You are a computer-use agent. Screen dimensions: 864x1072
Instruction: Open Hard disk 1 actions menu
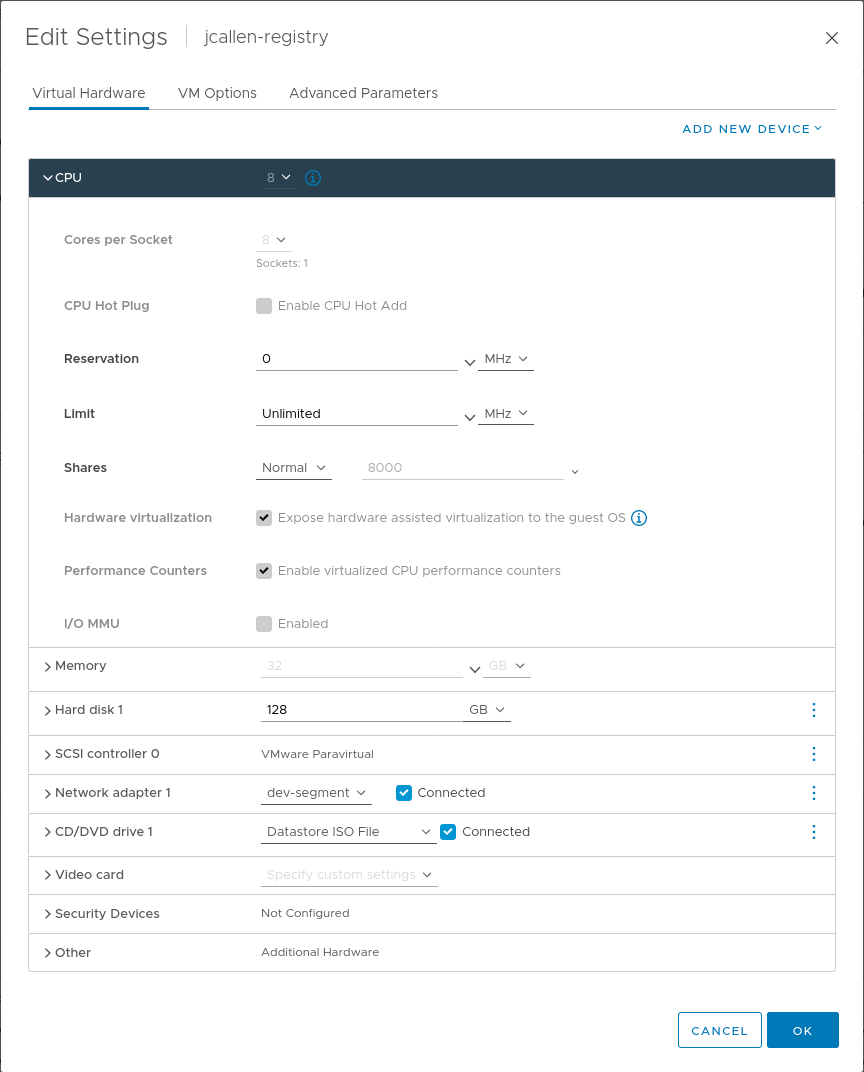(x=813, y=710)
